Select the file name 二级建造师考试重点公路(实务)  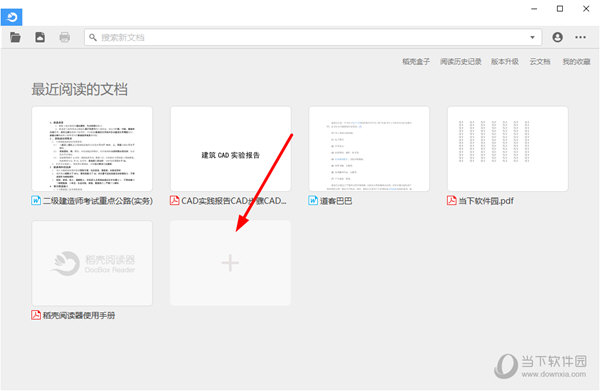pos(98,201)
